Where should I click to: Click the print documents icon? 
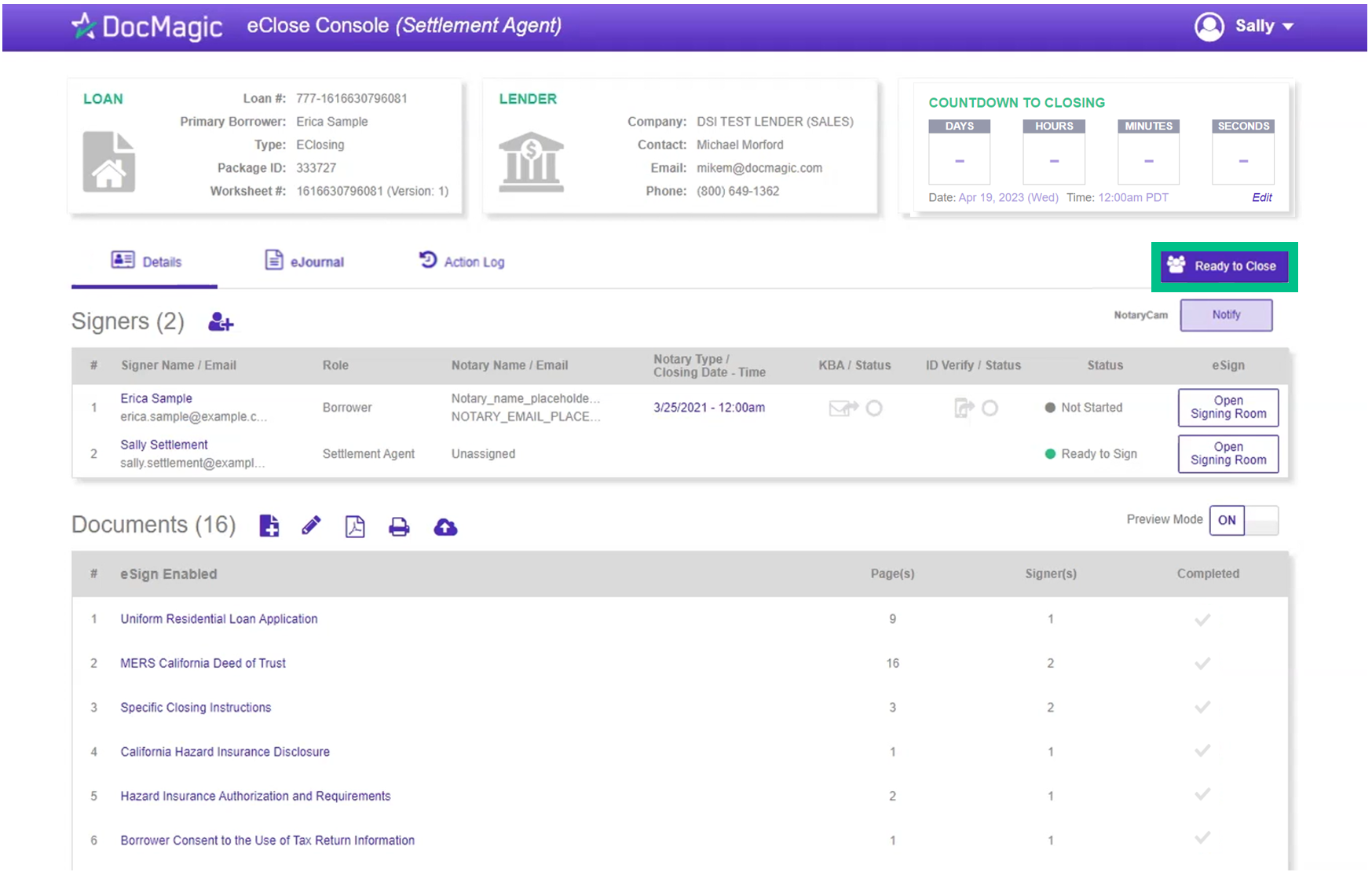click(x=399, y=526)
